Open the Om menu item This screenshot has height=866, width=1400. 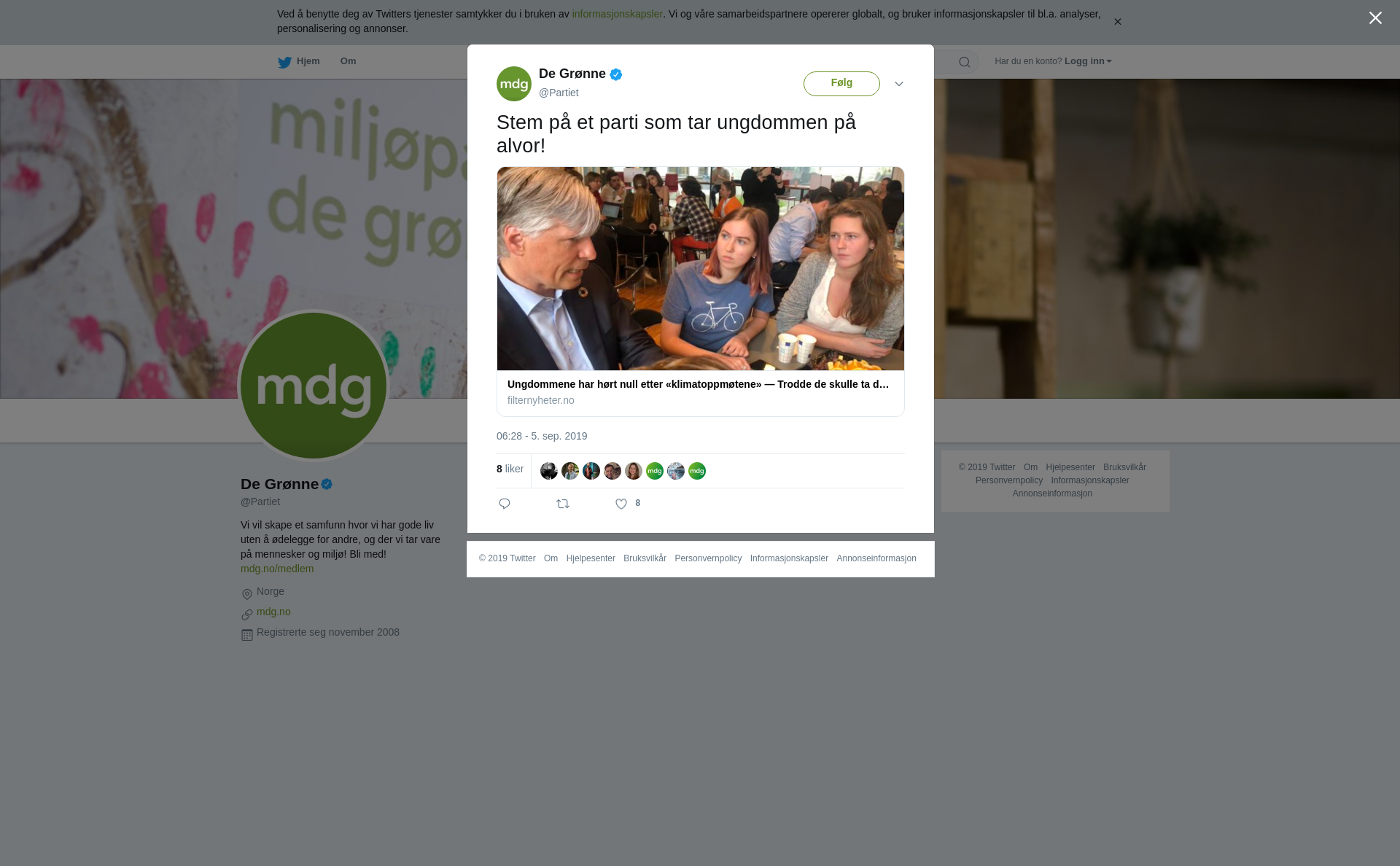coord(348,61)
